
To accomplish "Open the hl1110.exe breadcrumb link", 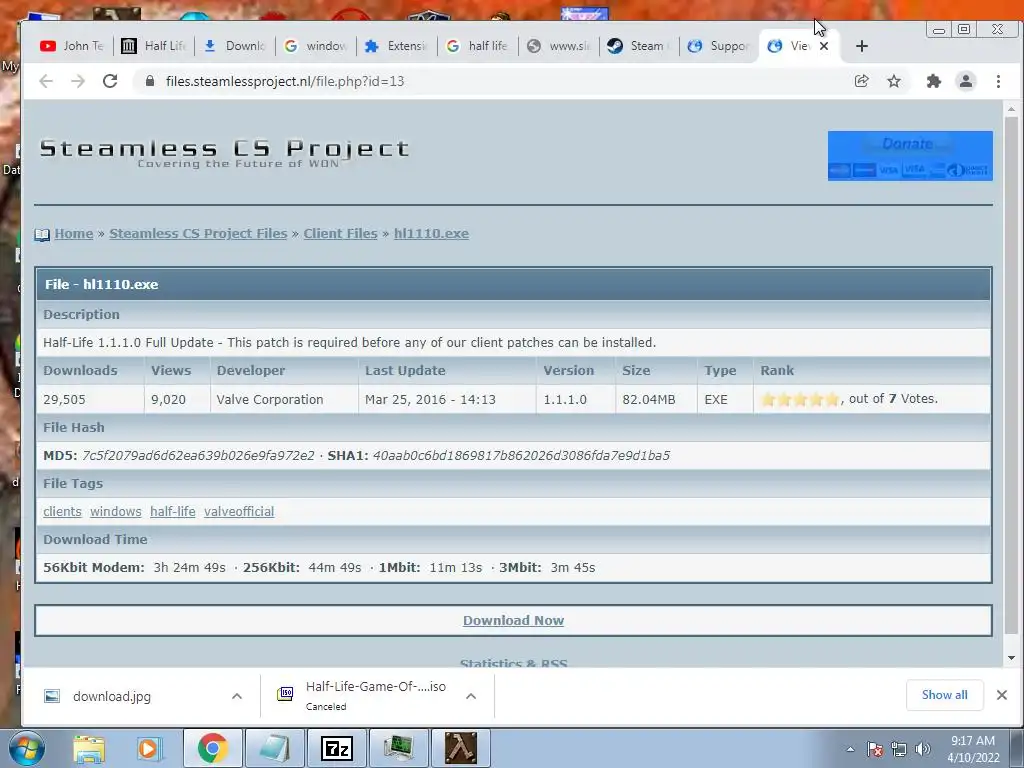I will tap(431, 234).
